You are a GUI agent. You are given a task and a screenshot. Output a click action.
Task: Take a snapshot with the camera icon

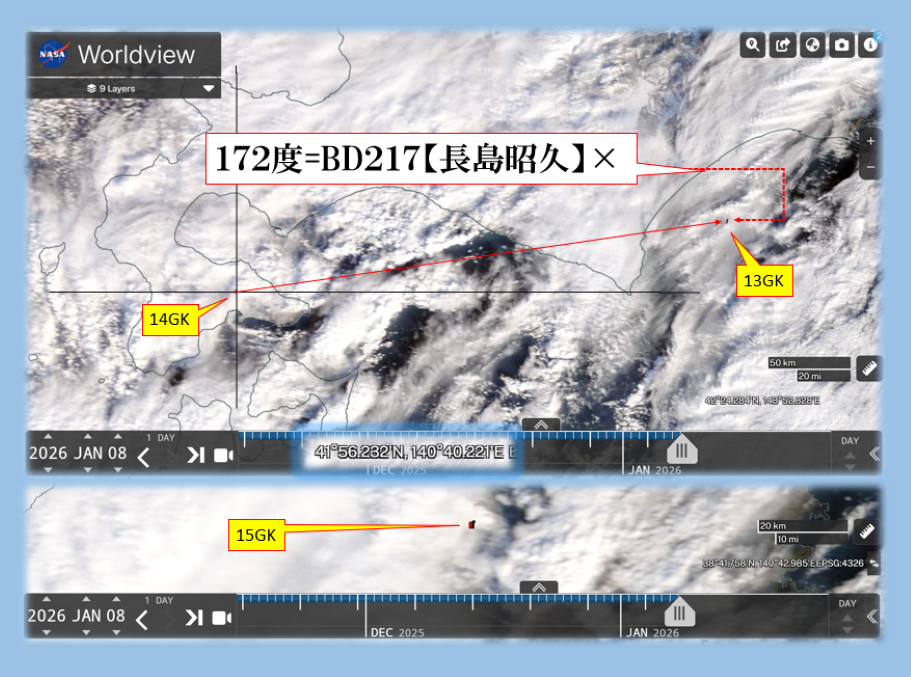pos(842,45)
